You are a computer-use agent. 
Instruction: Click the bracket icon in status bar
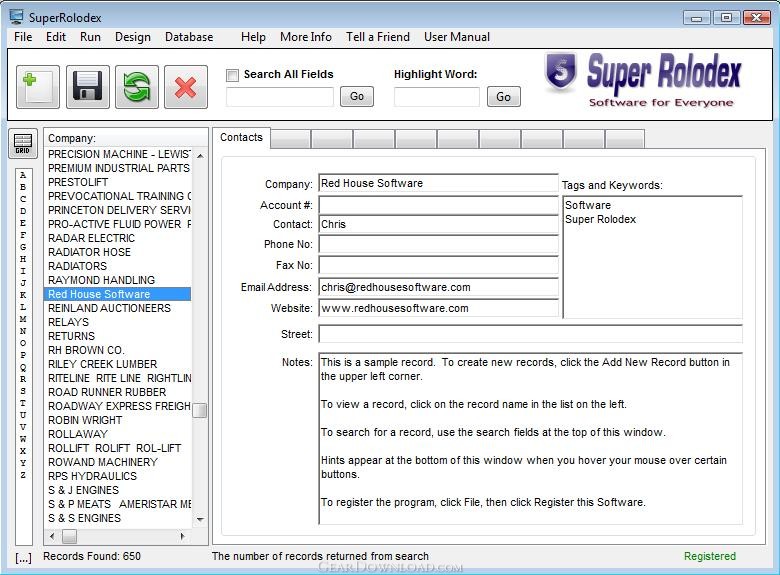click(22, 556)
